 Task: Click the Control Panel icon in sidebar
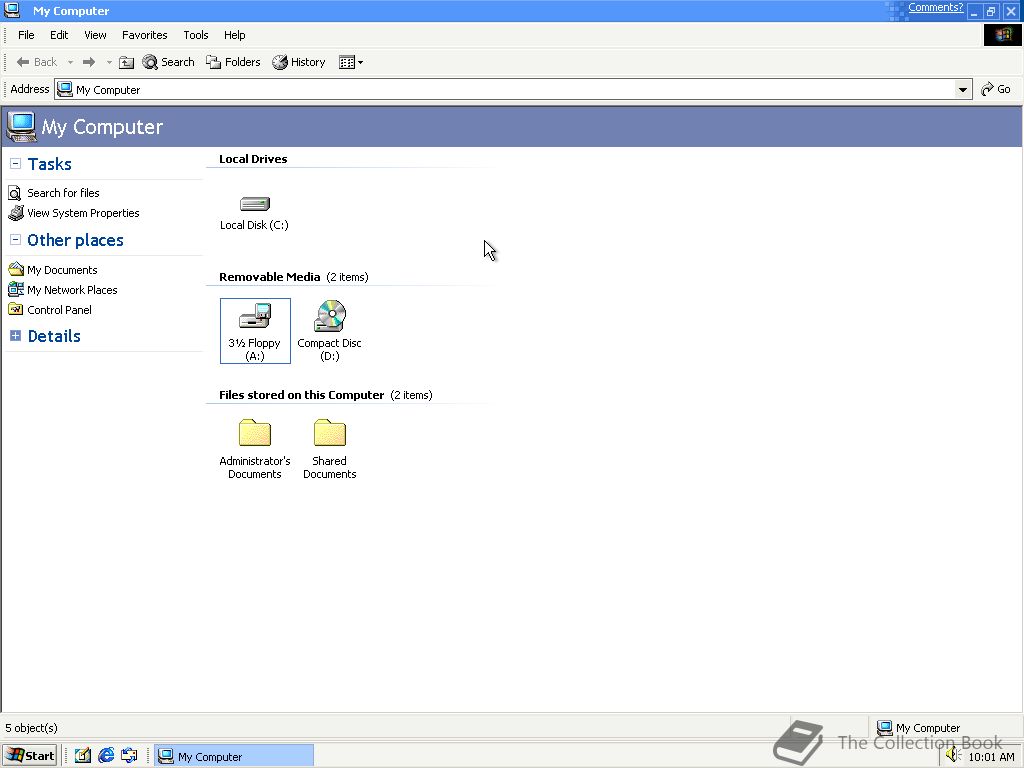(x=16, y=309)
